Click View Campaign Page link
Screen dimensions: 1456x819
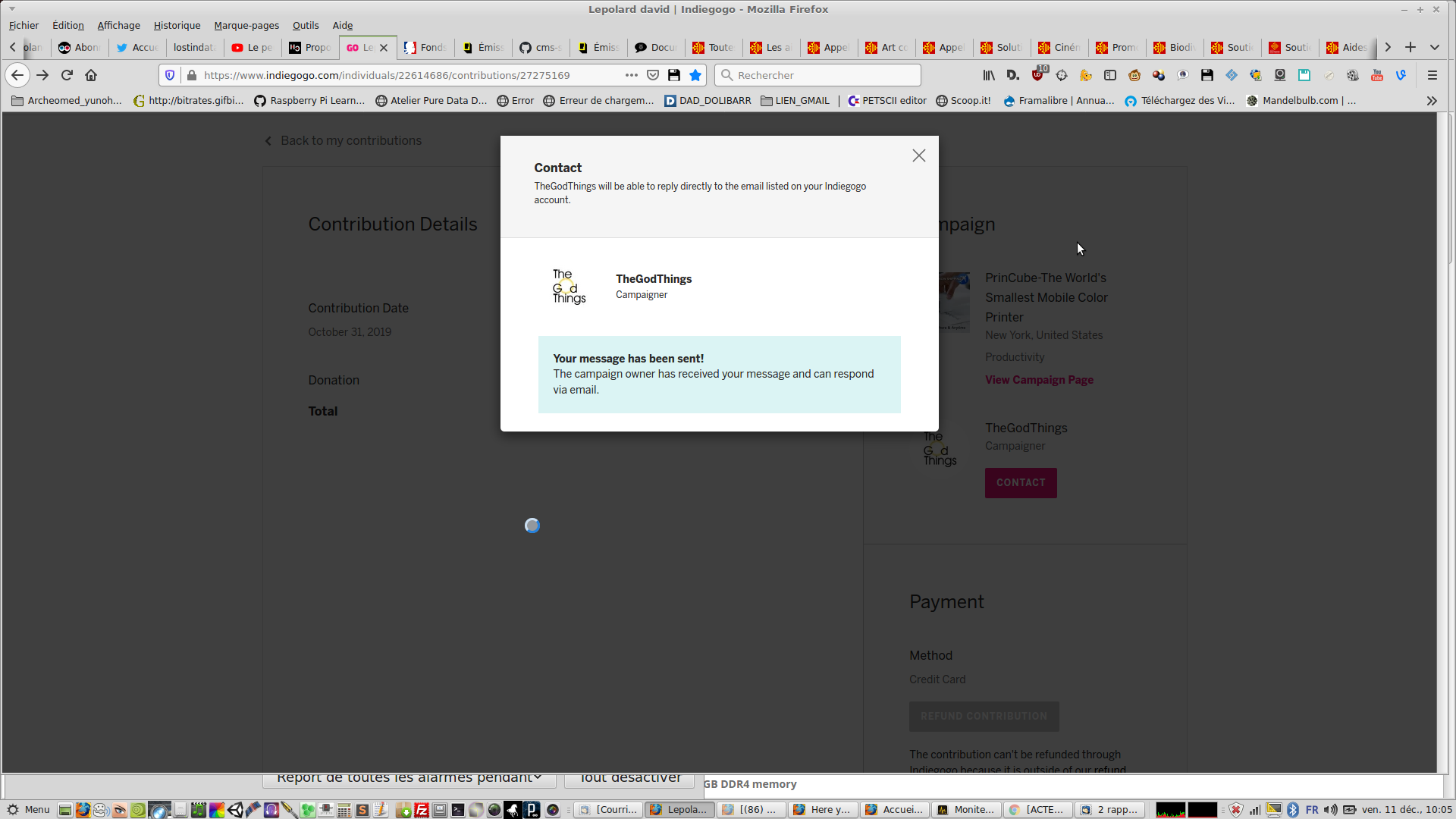(1039, 380)
